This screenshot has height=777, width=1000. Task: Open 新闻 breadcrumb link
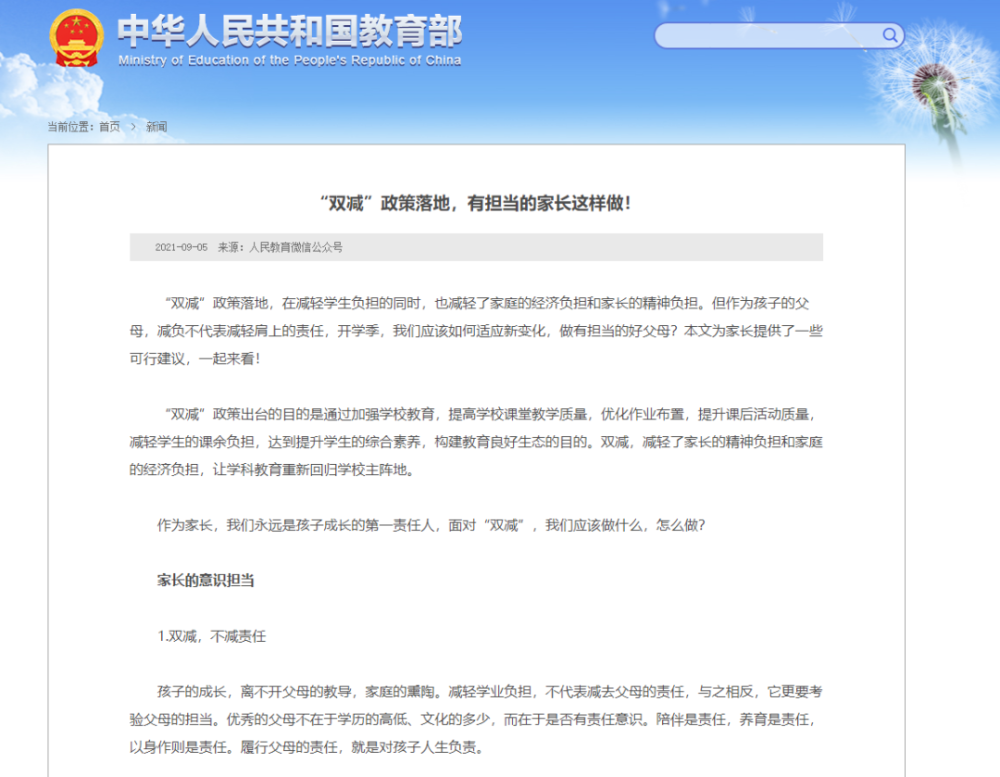(x=156, y=126)
